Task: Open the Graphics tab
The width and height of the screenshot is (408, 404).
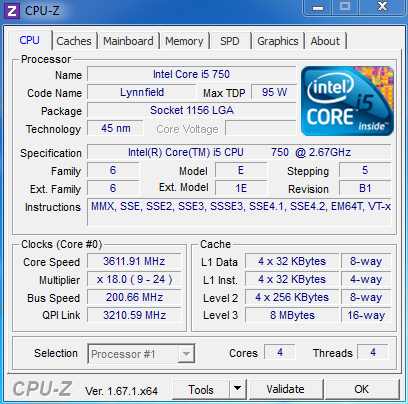Action: pyautogui.click(x=278, y=41)
